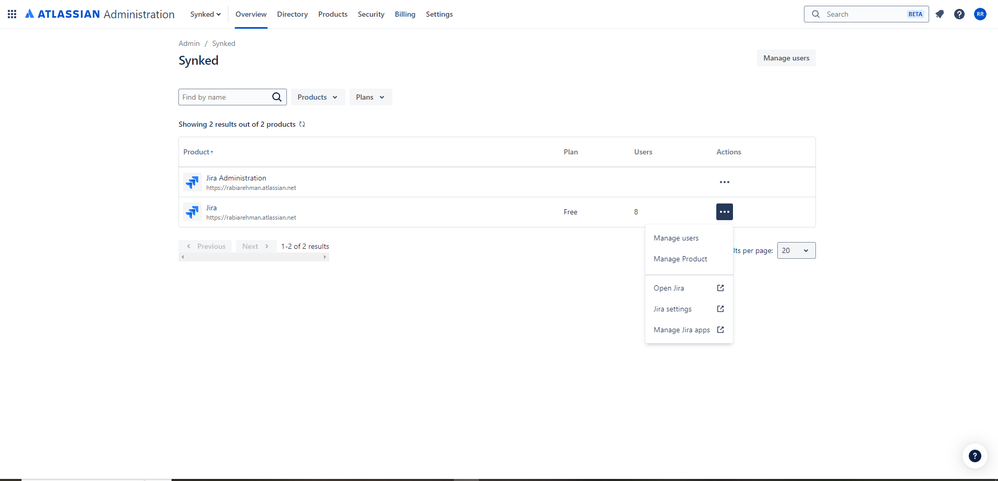Click the Jira Administration product icon
Viewport: 998px width, 481px height.
click(192, 183)
